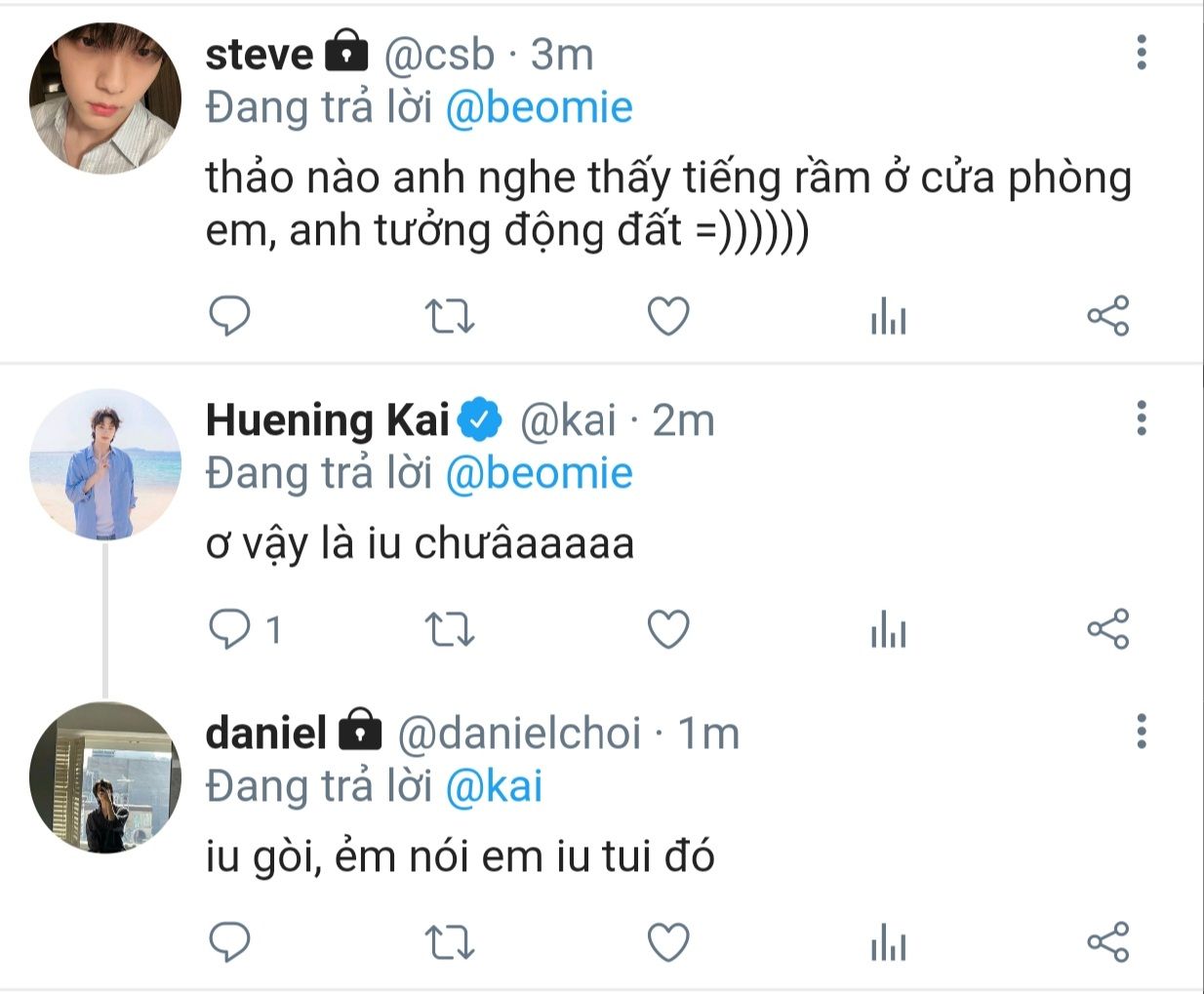Open Huening Kai's profile picture
The width and height of the screenshot is (1204, 994).
coord(105,464)
